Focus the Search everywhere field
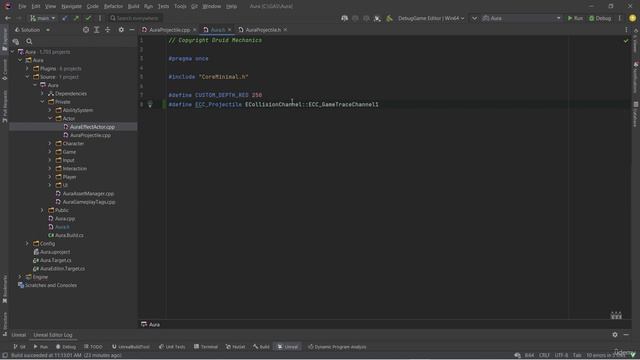Image resolution: width=640 pixels, height=360 pixels. click(x=135, y=18)
